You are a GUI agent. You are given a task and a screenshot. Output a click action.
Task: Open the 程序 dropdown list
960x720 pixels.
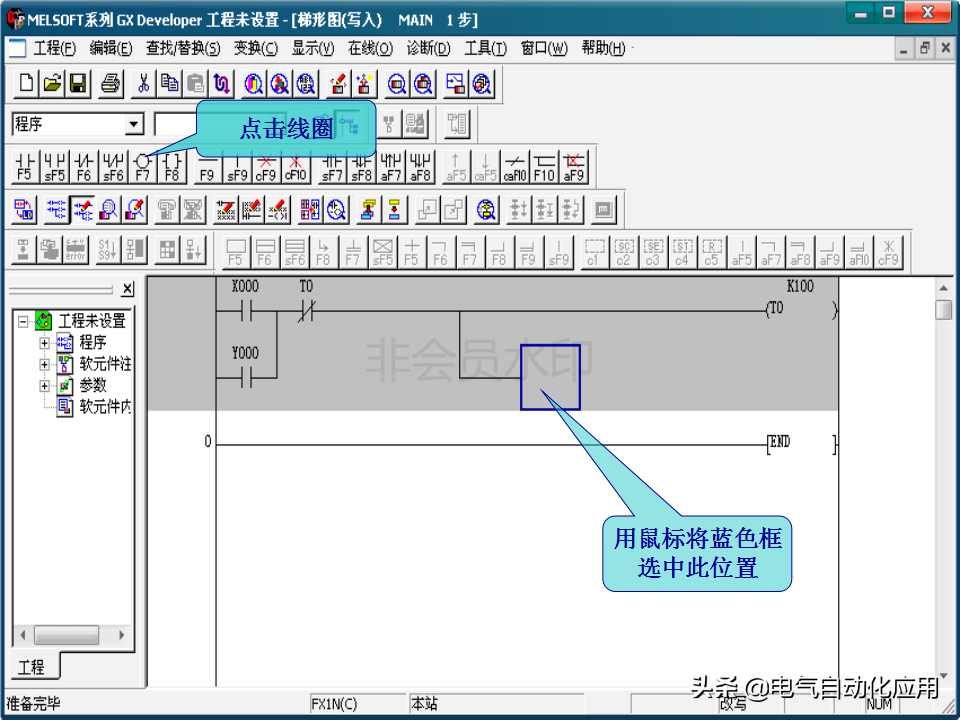pos(134,125)
